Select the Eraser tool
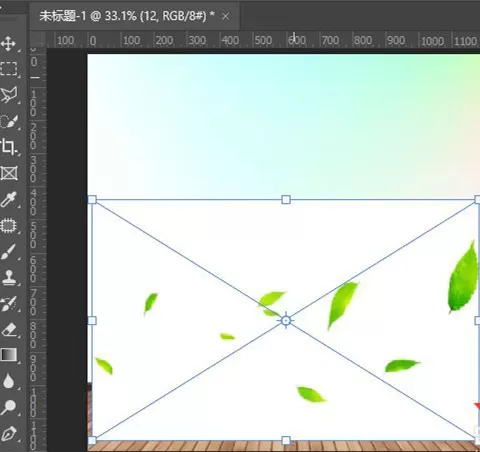Screen dimensions: 480x452 (x=9, y=330)
